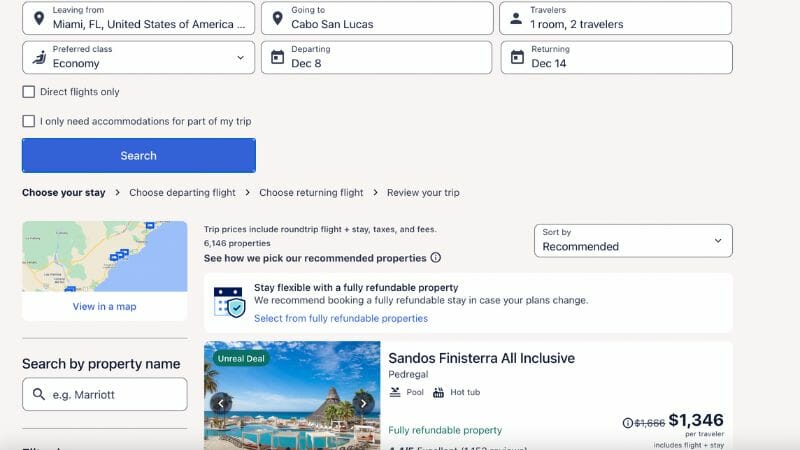
Task: Open Select from fully refundable properties link
Action: pos(341,318)
